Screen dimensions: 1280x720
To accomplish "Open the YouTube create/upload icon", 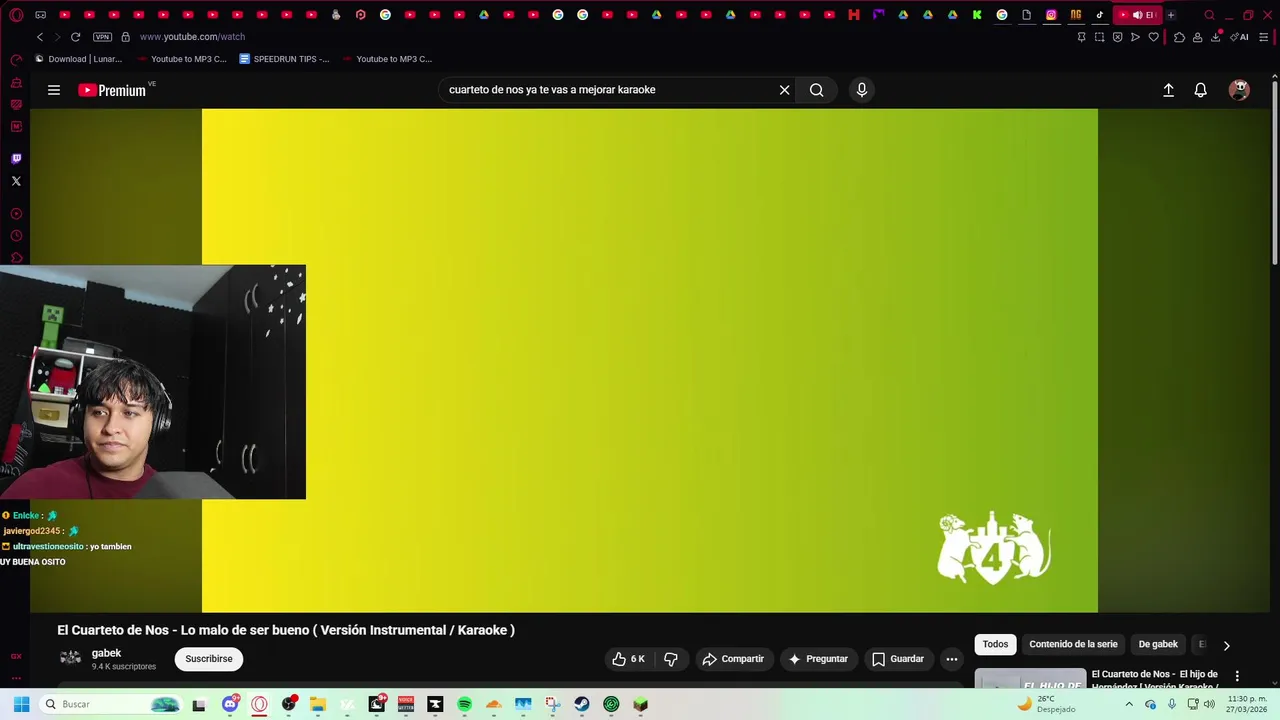I will pos(1168,90).
